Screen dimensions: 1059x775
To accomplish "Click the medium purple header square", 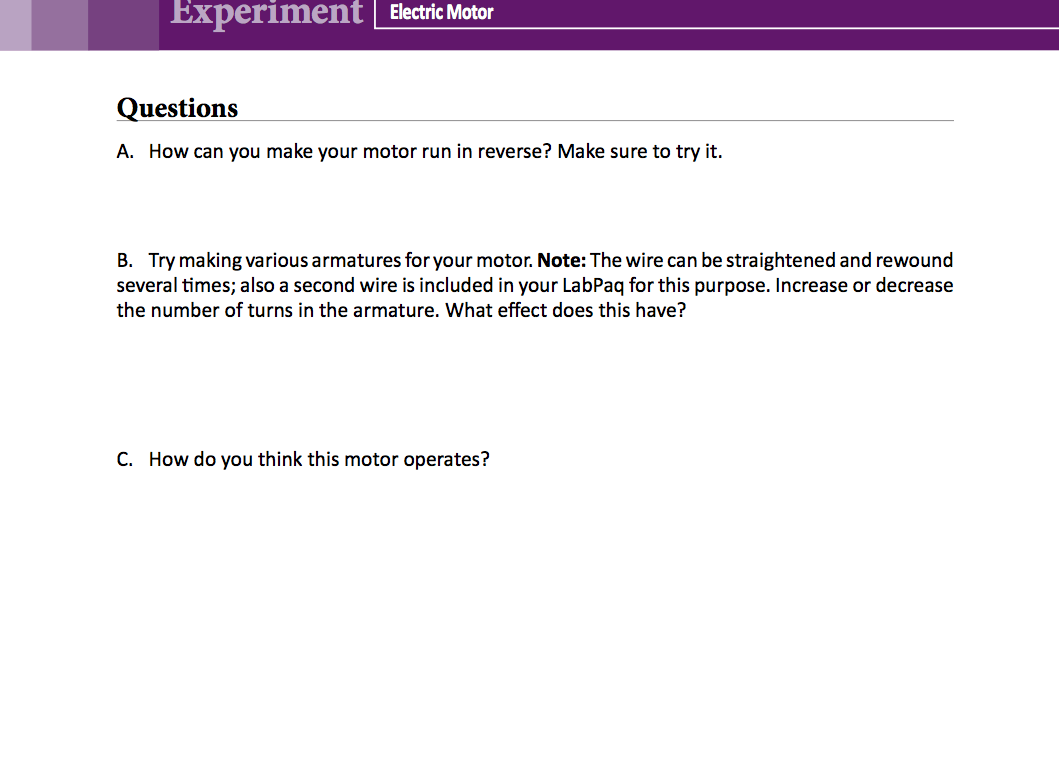I will click(60, 24).
